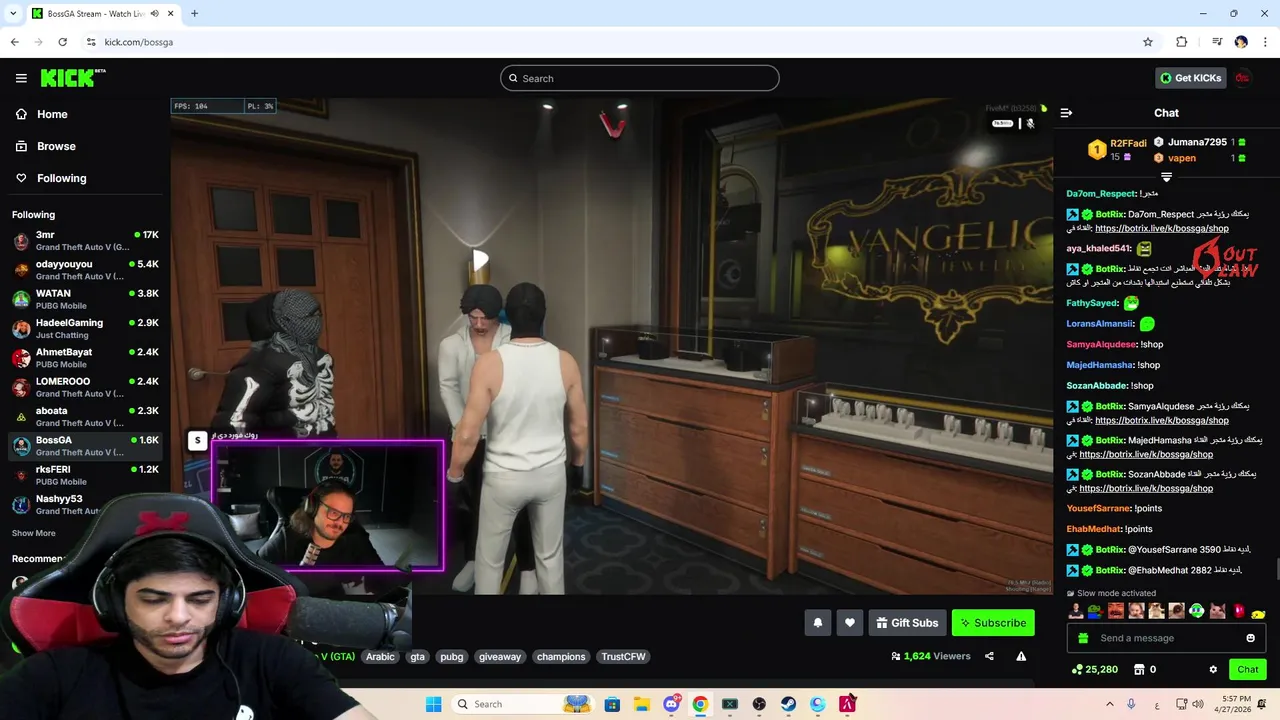Select the pubg tag
The height and width of the screenshot is (720, 1280).
pyautogui.click(x=452, y=656)
